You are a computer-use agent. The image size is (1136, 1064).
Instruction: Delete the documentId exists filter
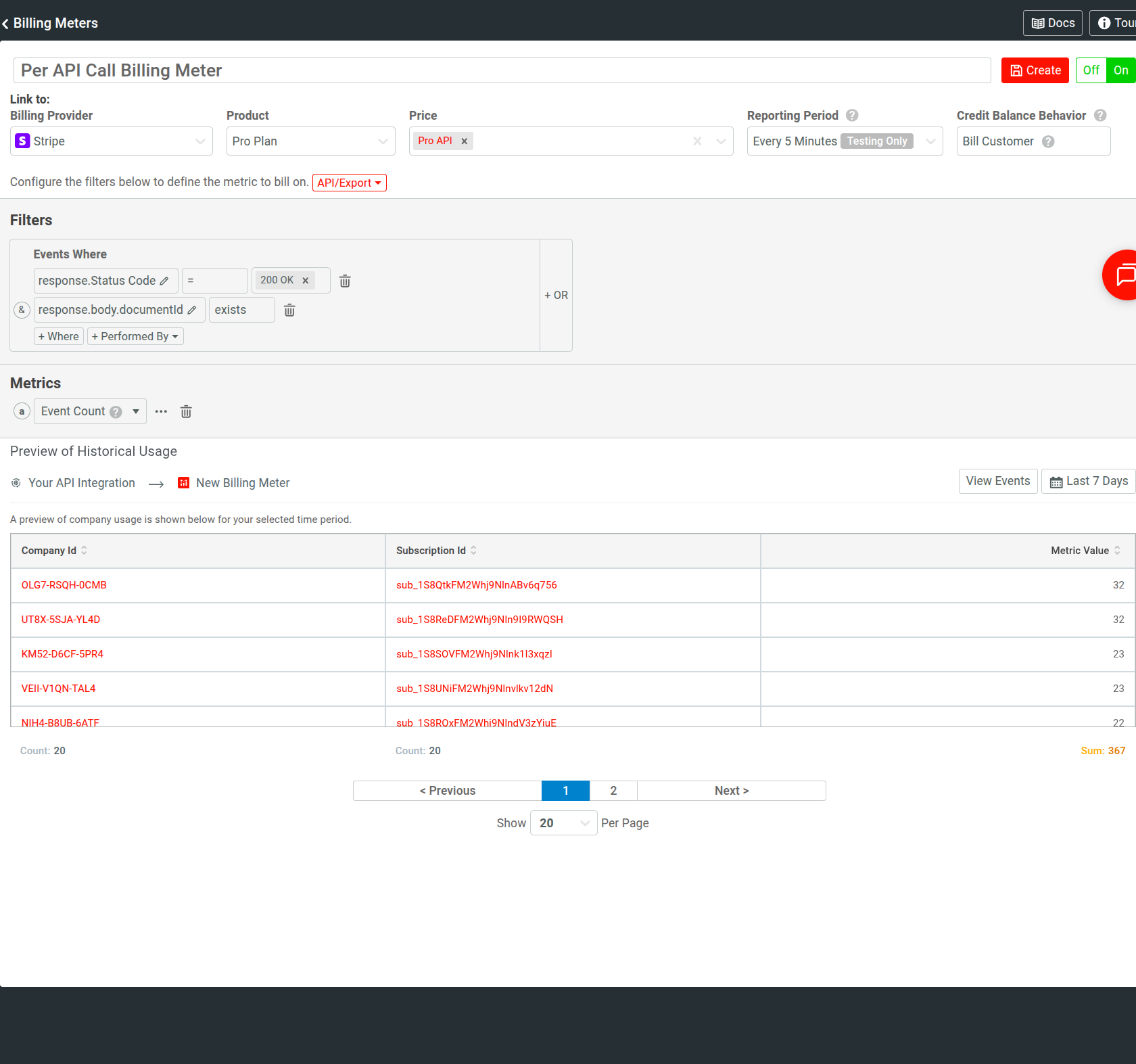[x=289, y=310]
